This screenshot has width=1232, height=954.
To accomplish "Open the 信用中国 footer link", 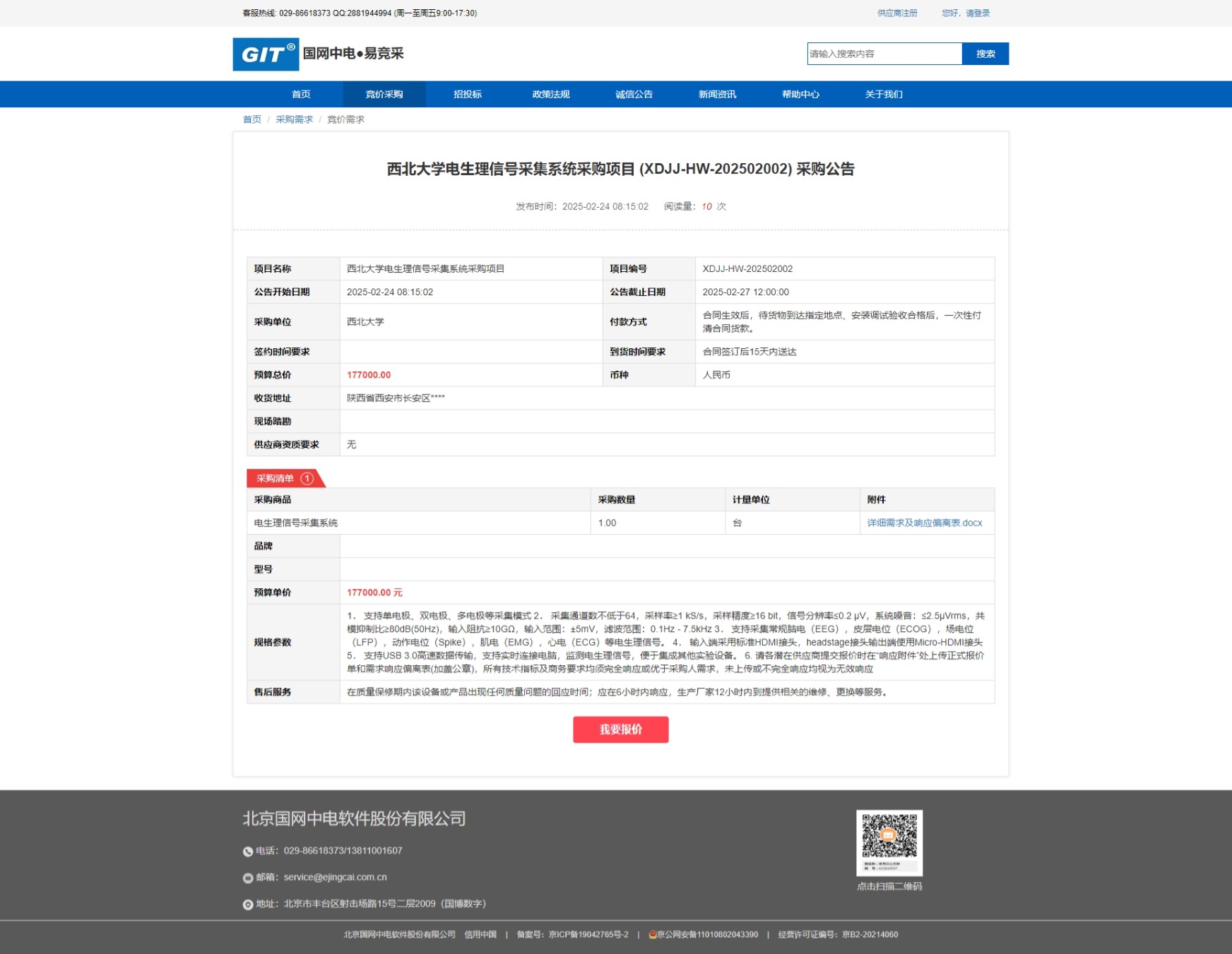I will pos(480,935).
